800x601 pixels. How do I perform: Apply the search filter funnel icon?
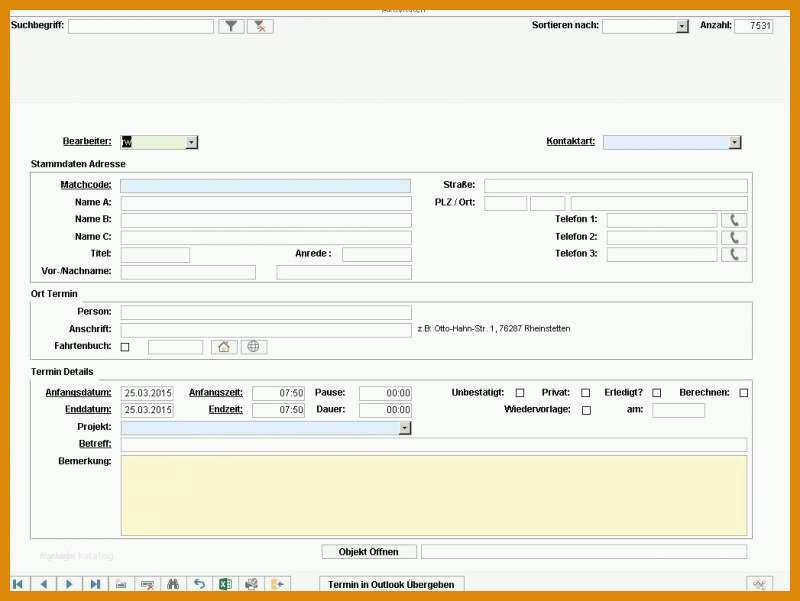[232, 26]
